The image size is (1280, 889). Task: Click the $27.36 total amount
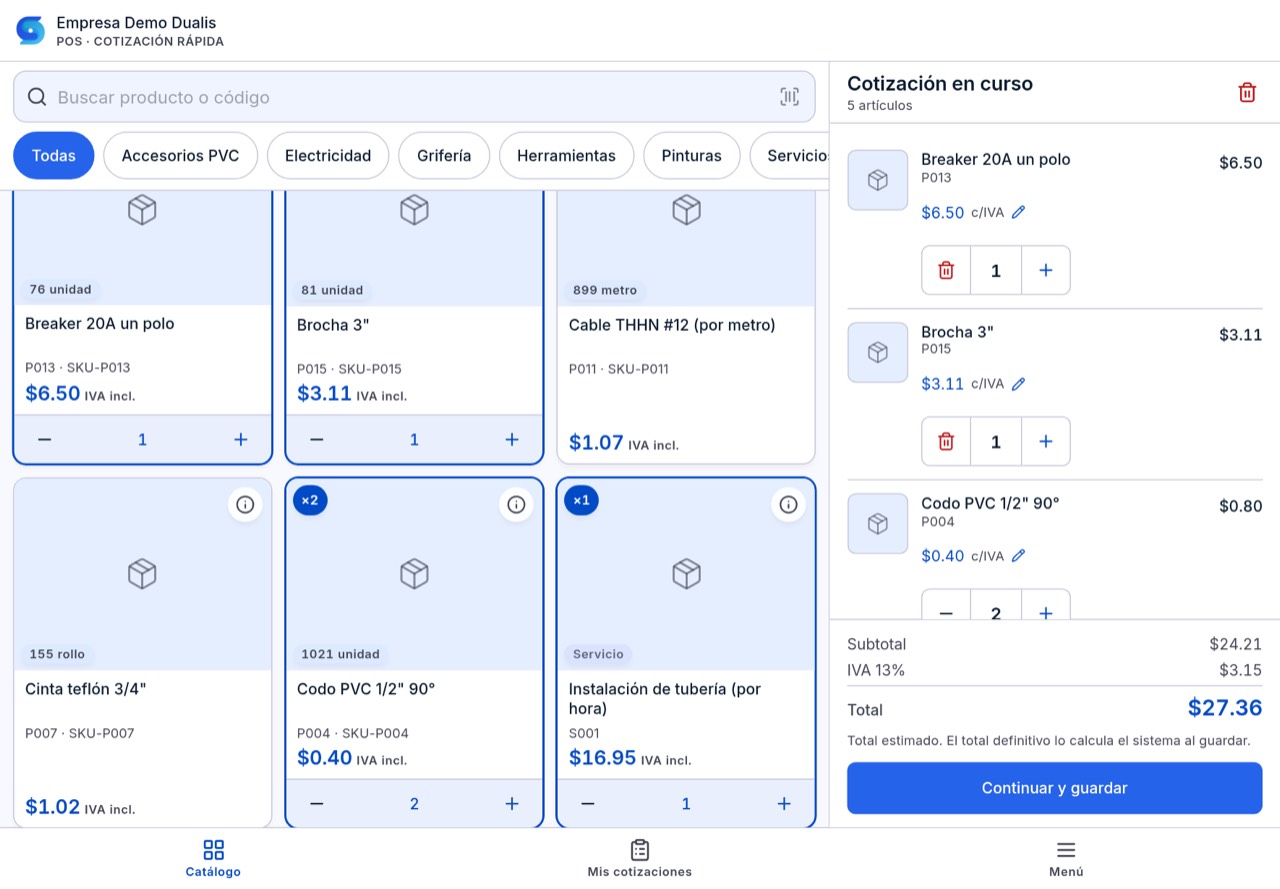coord(1225,708)
